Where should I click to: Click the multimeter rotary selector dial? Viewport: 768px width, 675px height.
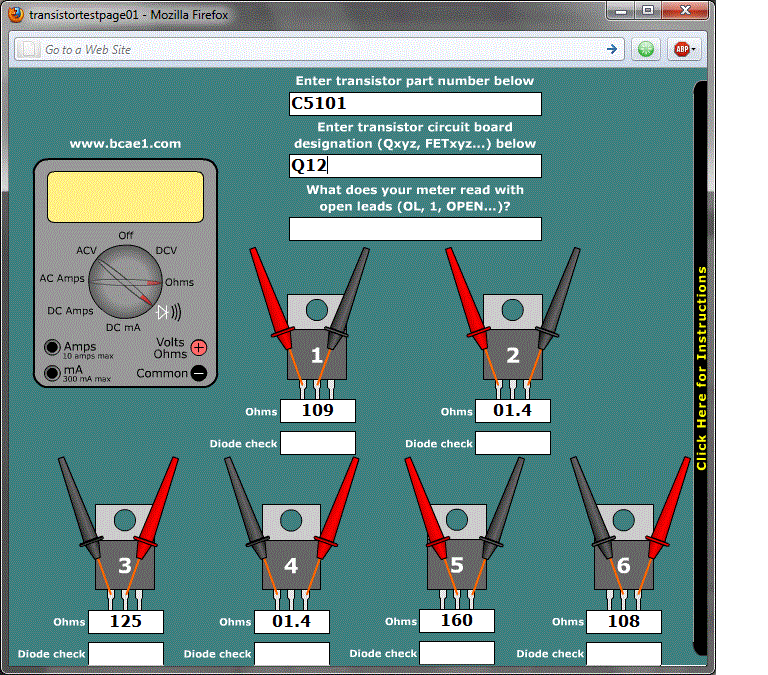coord(125,283)
